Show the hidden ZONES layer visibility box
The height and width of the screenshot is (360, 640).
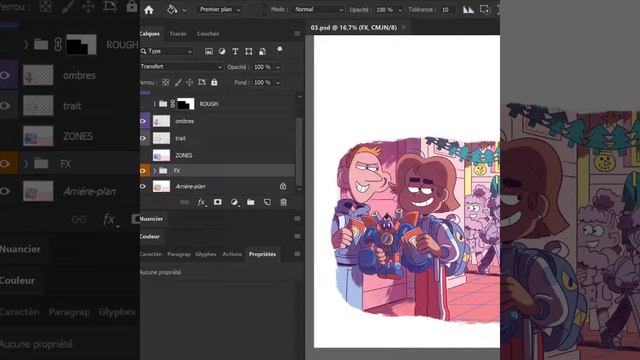coord(144,156)
